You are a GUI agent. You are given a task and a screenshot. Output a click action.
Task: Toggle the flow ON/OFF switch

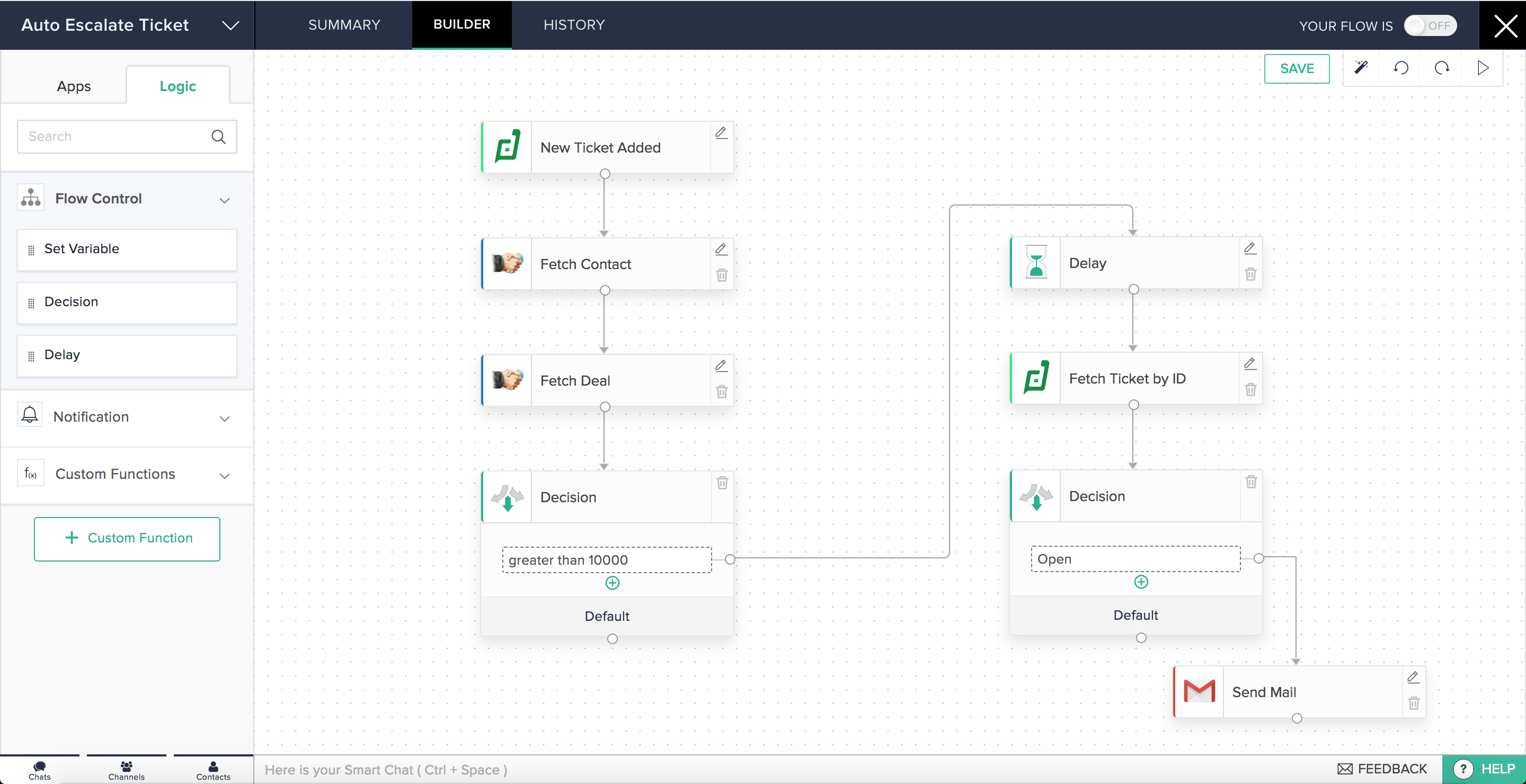pyautogui.click(x=1430, y=25)
